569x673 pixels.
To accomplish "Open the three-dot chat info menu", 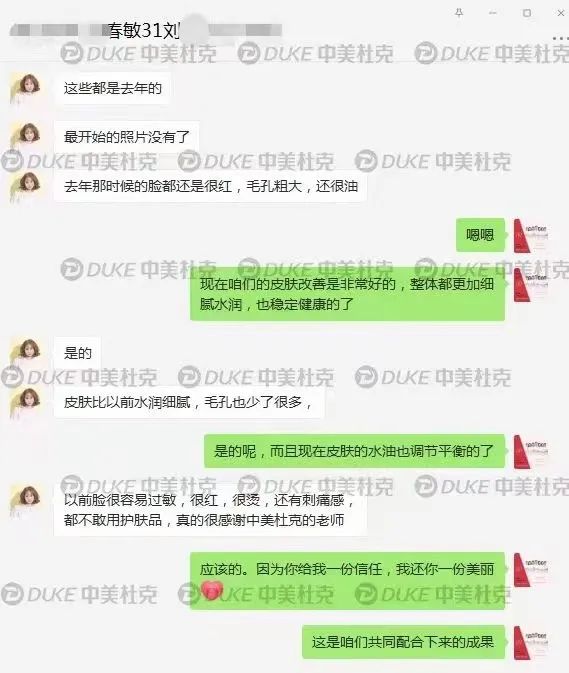I will 561,38.
